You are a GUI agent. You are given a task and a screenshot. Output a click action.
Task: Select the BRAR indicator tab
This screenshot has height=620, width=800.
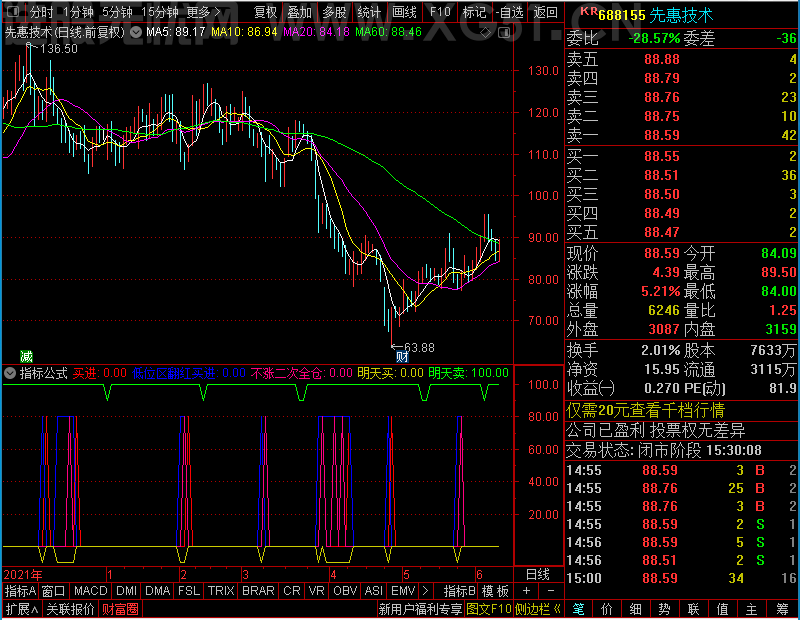tap(258, 591)
